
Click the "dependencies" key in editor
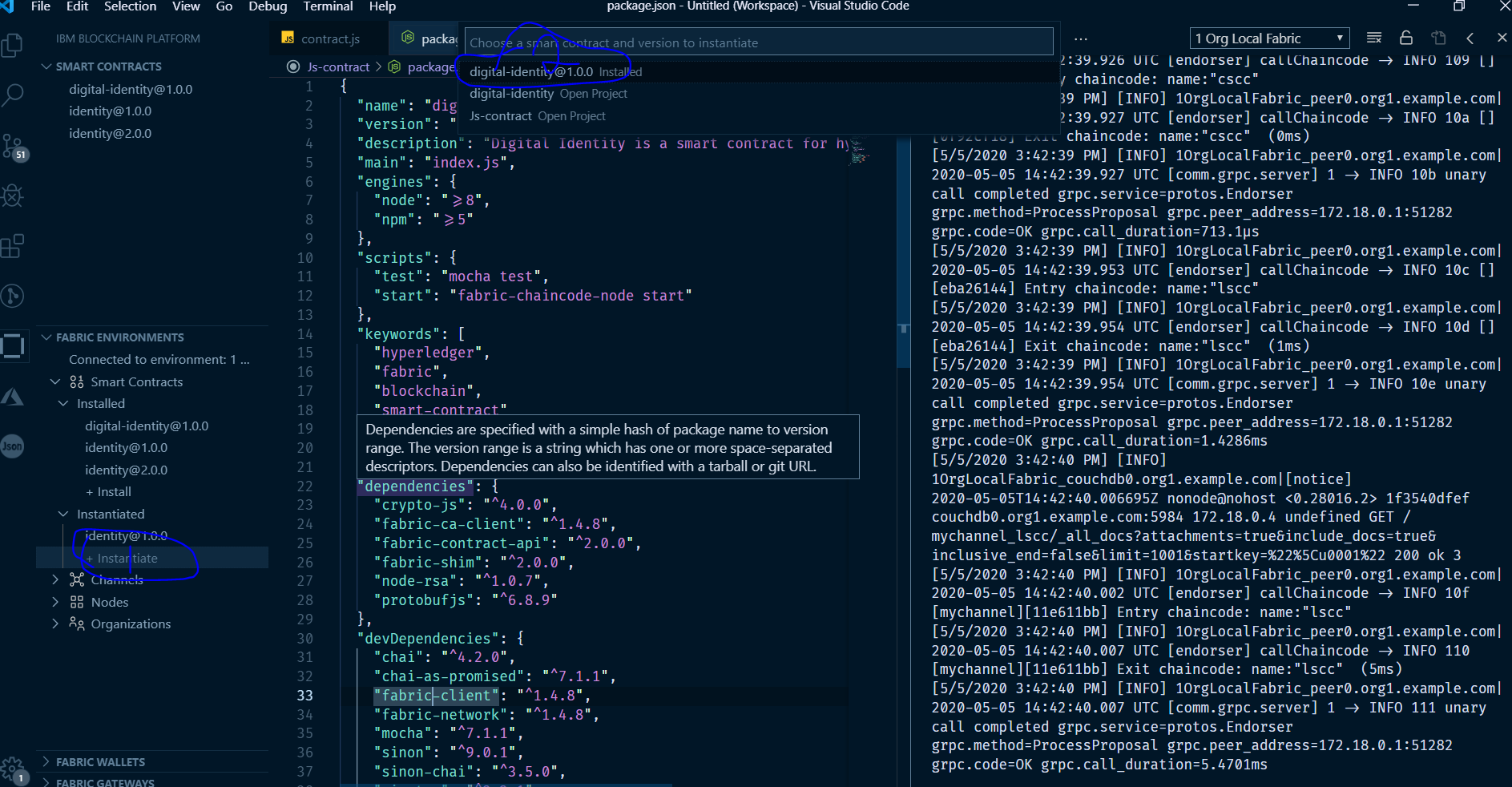point(415,486)
